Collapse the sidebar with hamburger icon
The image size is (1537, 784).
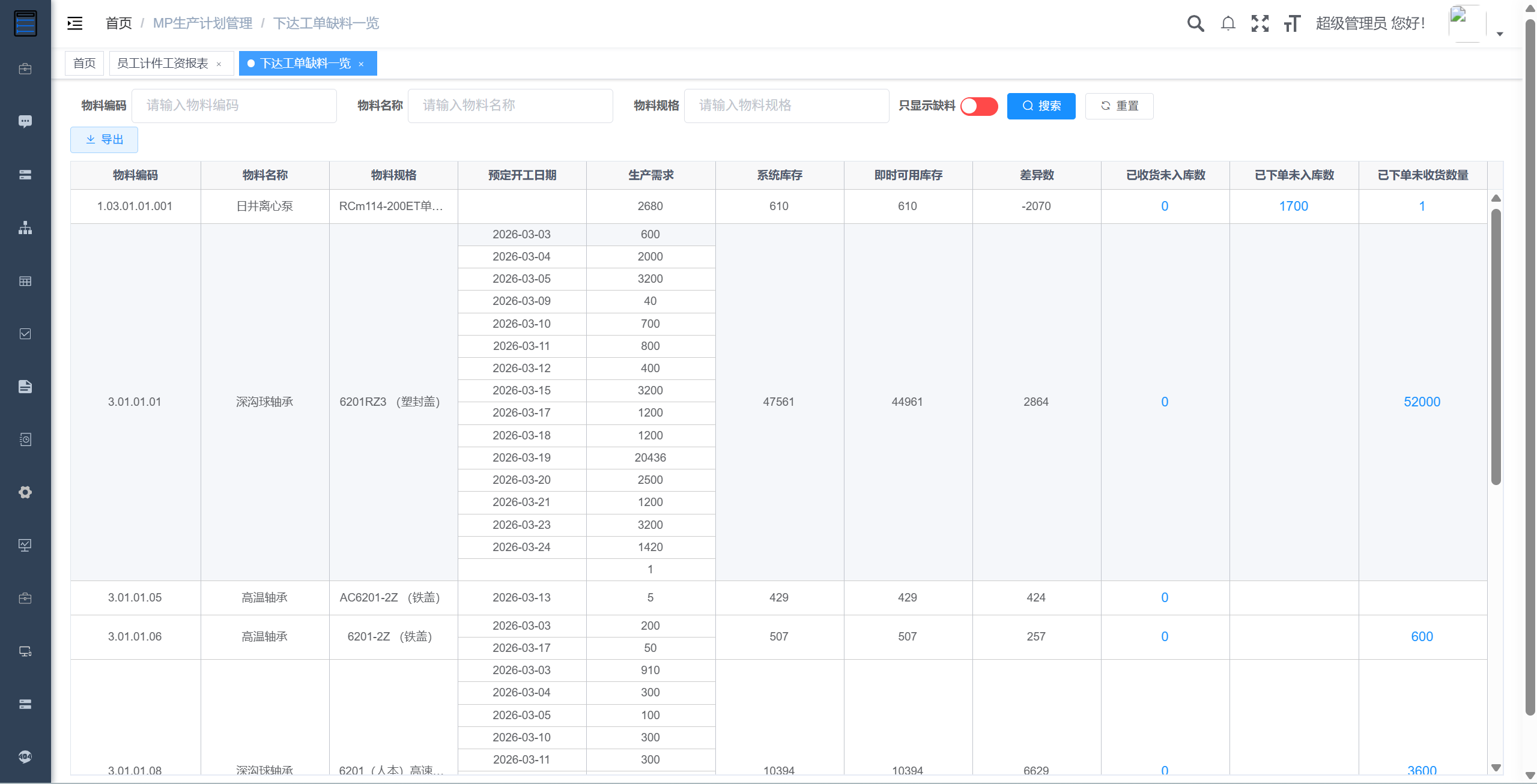[x=75, y=23]
